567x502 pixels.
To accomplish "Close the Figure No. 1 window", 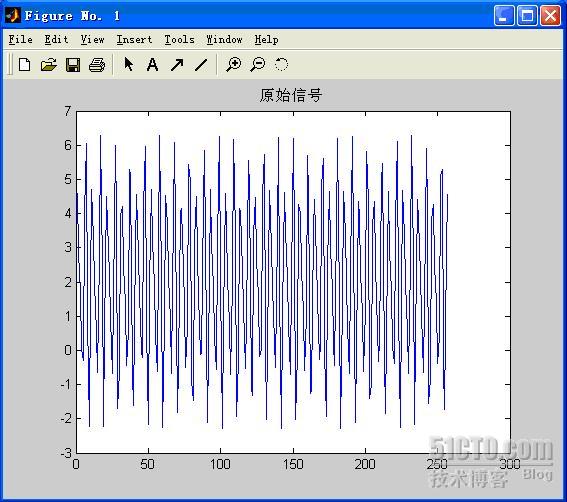I will 550,16.
